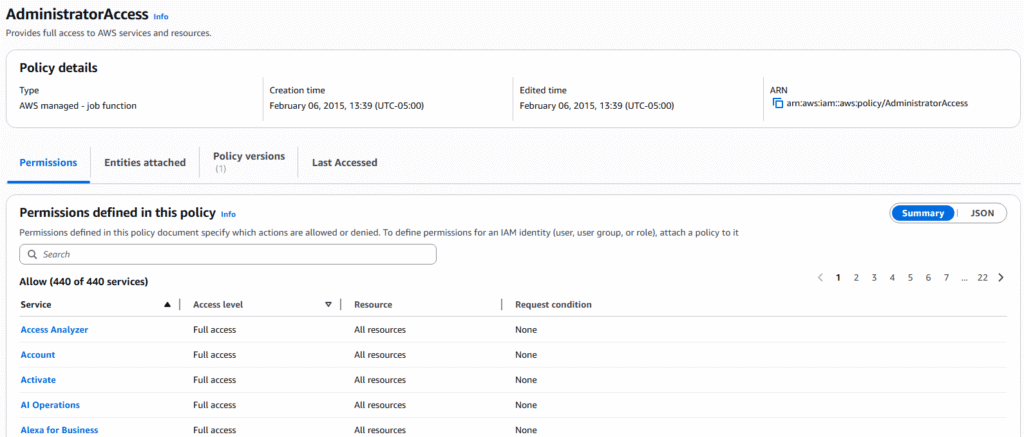1024x437 pixels.
Task: Click the AdministratorAccess page title
Action: coord(77,14)
